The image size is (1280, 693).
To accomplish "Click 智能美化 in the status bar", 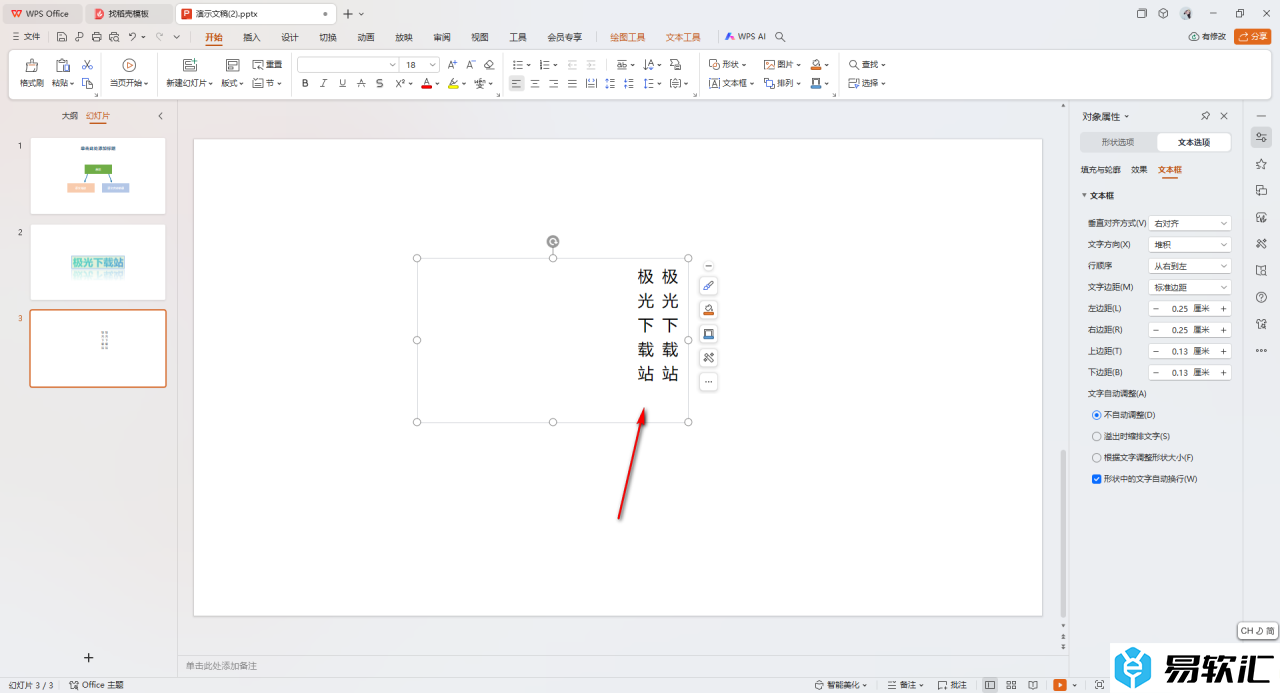I will (842, 685).
